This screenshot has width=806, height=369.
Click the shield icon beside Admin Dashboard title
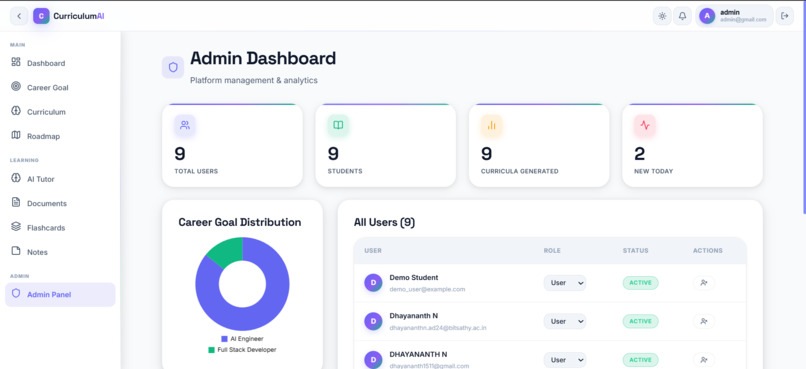pos(173,67)
